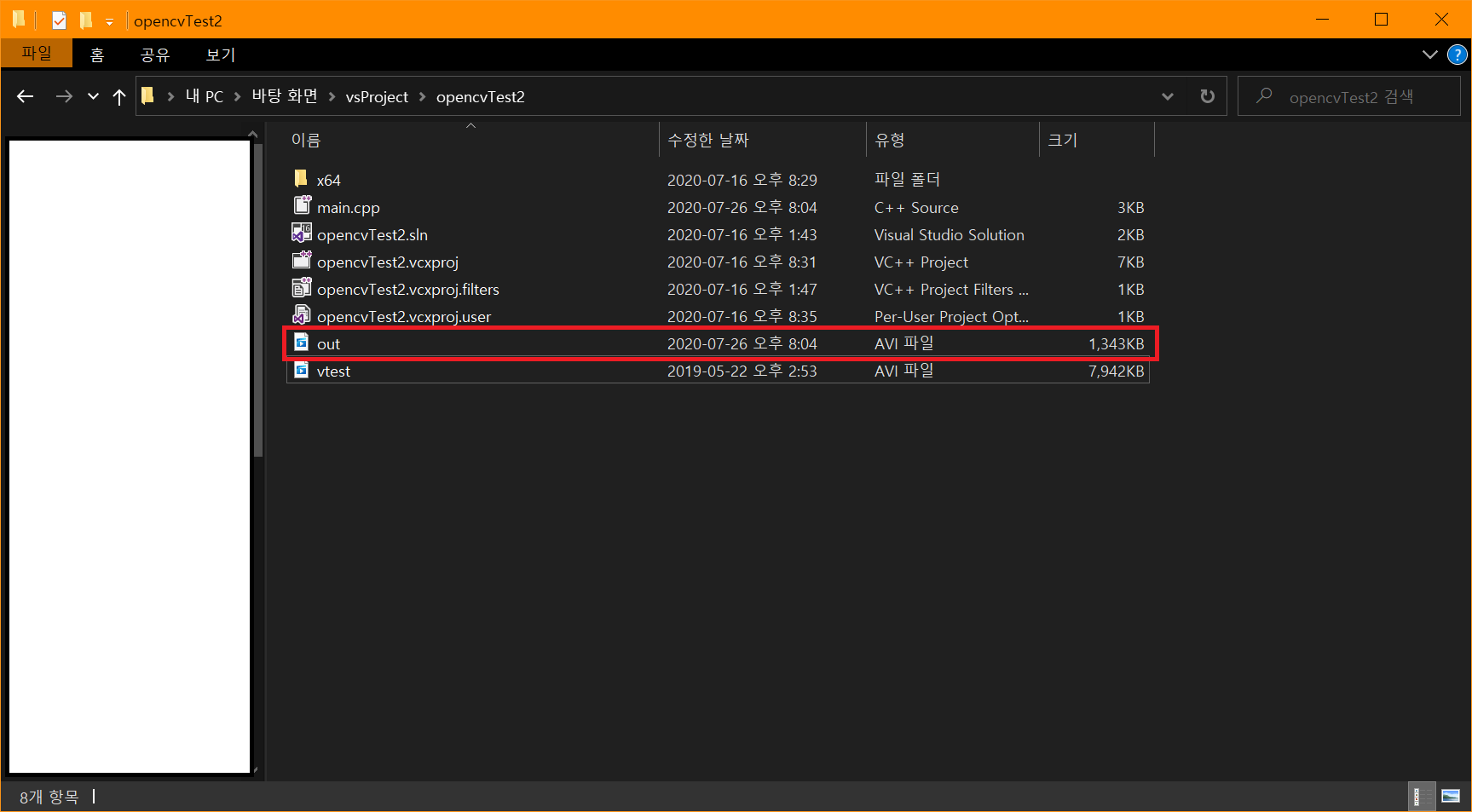Open the 공유 ribbon tab
The image size is (1472, 812).
[x=155, y=55]
